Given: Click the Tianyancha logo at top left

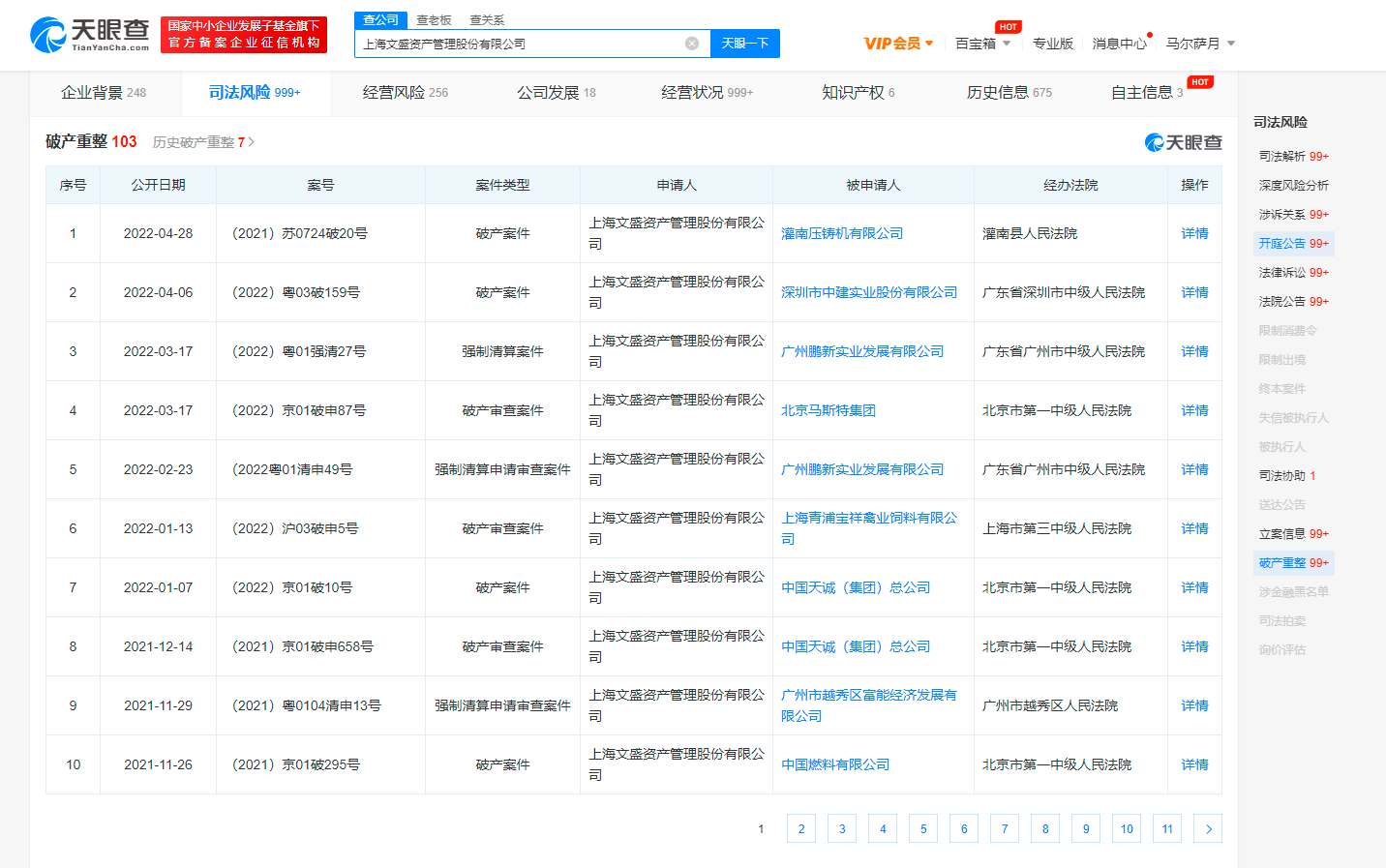Looking at the screenshot, I should 90,35.
